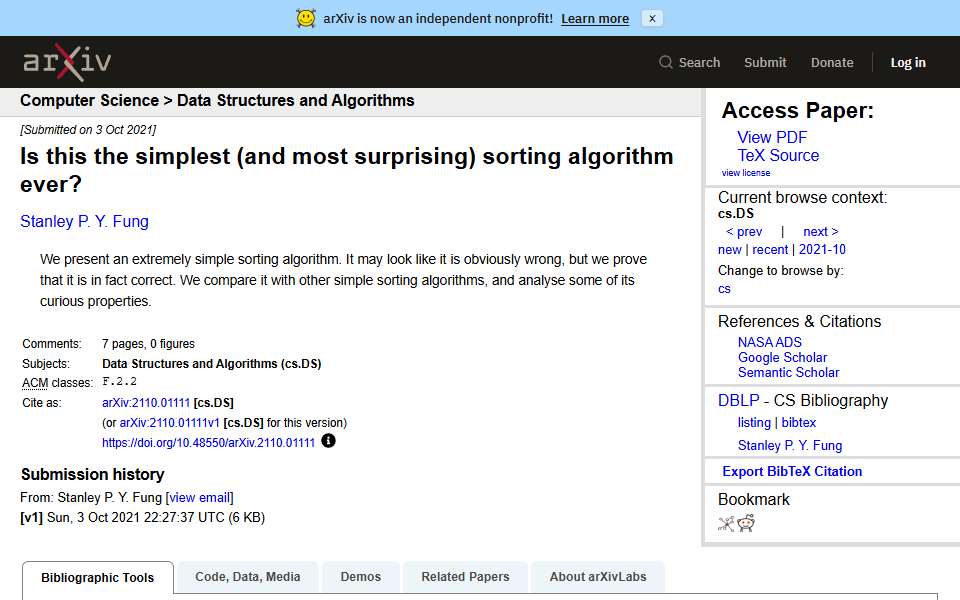The width and height of the screenshot is (960, 600).
Task: Select the Bibliographic Tools tab
Action: coord(97,577)
